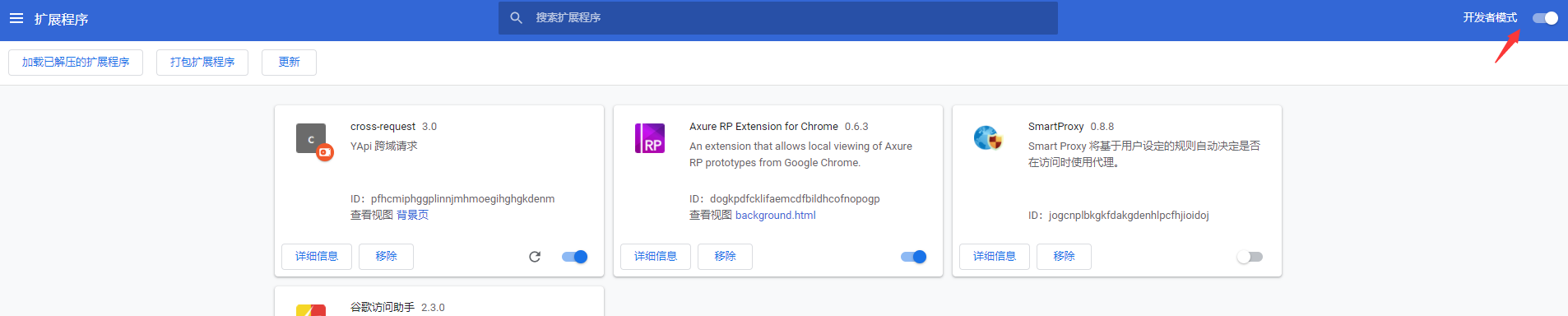
Task: Click 移除 for cross-request extension
Action: tap(386, 257)
